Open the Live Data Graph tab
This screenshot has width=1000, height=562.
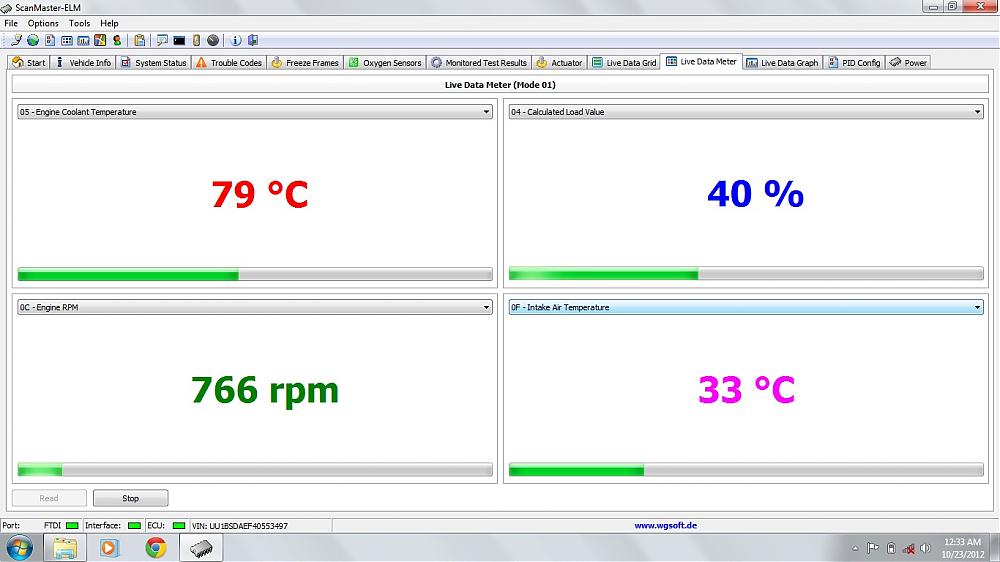pyautogui.click(x=782, y=63)
